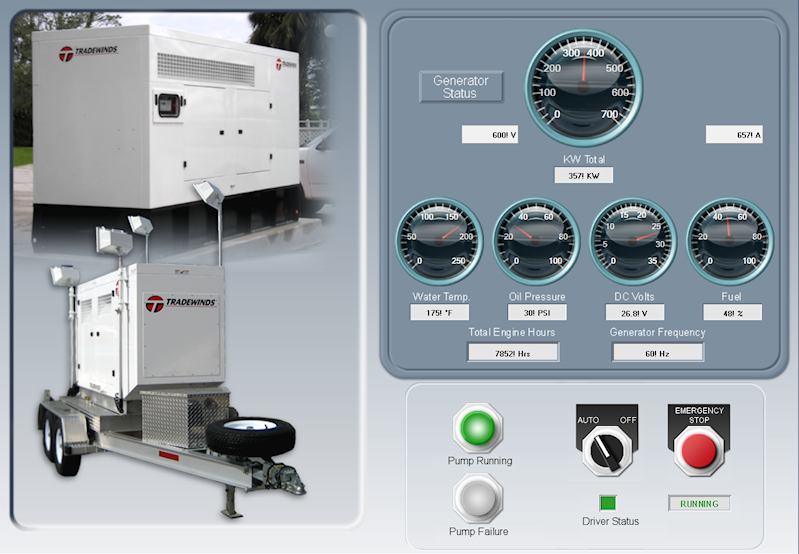Click the 357 KW total value field
This screenshot has height=554, width=799.
(x=583, y=176)
